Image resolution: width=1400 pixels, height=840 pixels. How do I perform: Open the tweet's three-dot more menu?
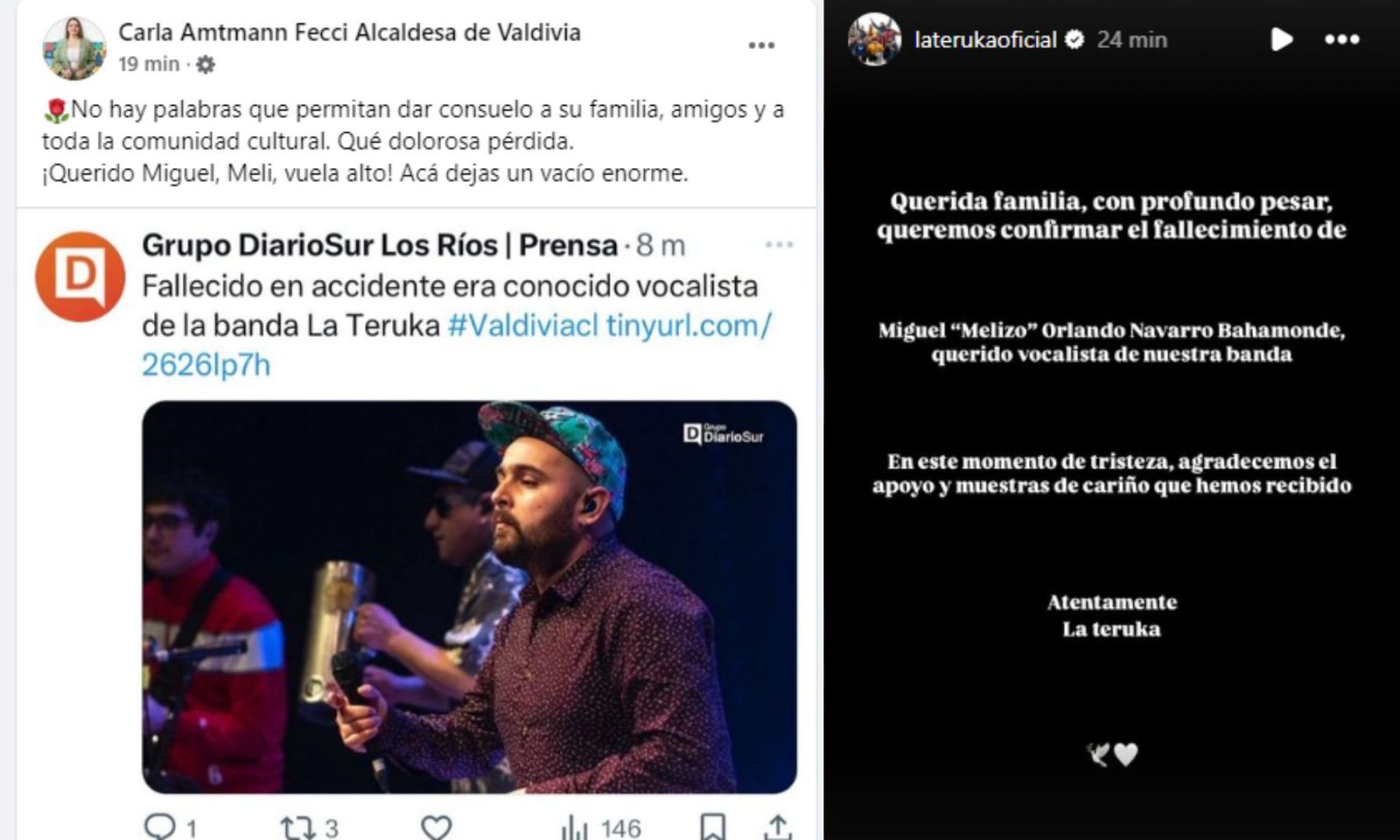779,245
